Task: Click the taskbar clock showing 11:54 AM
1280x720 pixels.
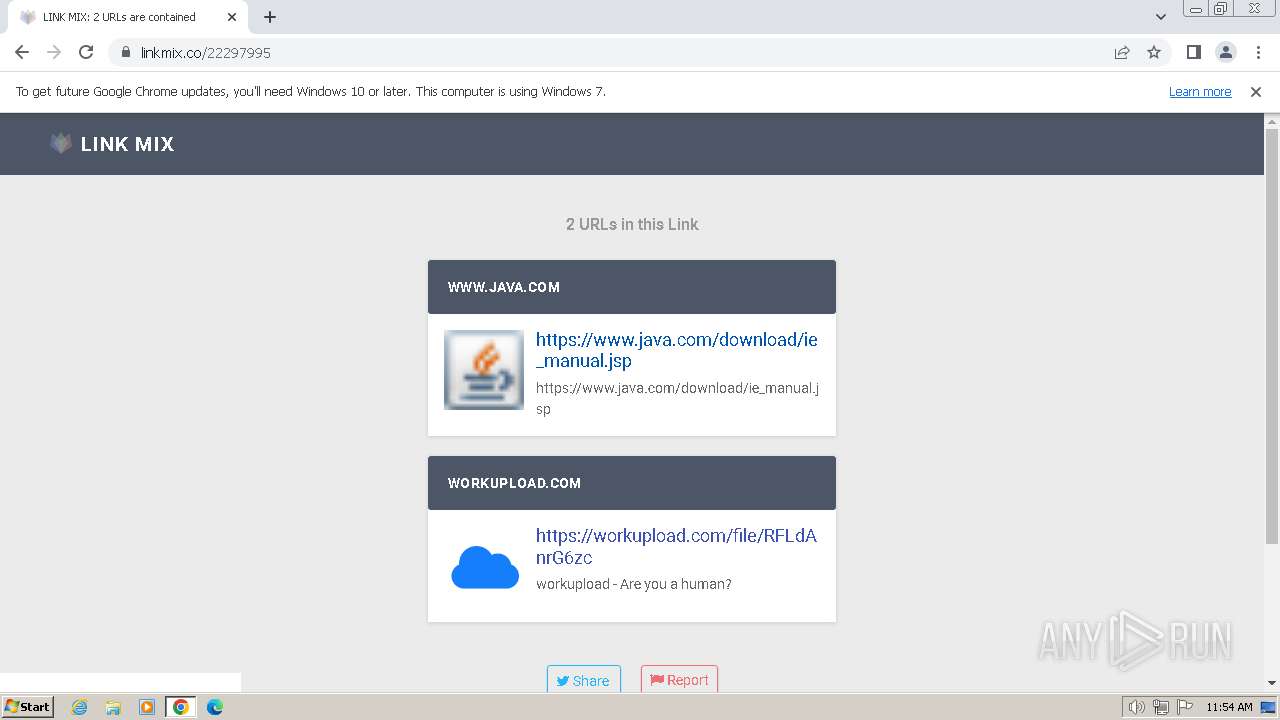Action: tap(1229, 707)
